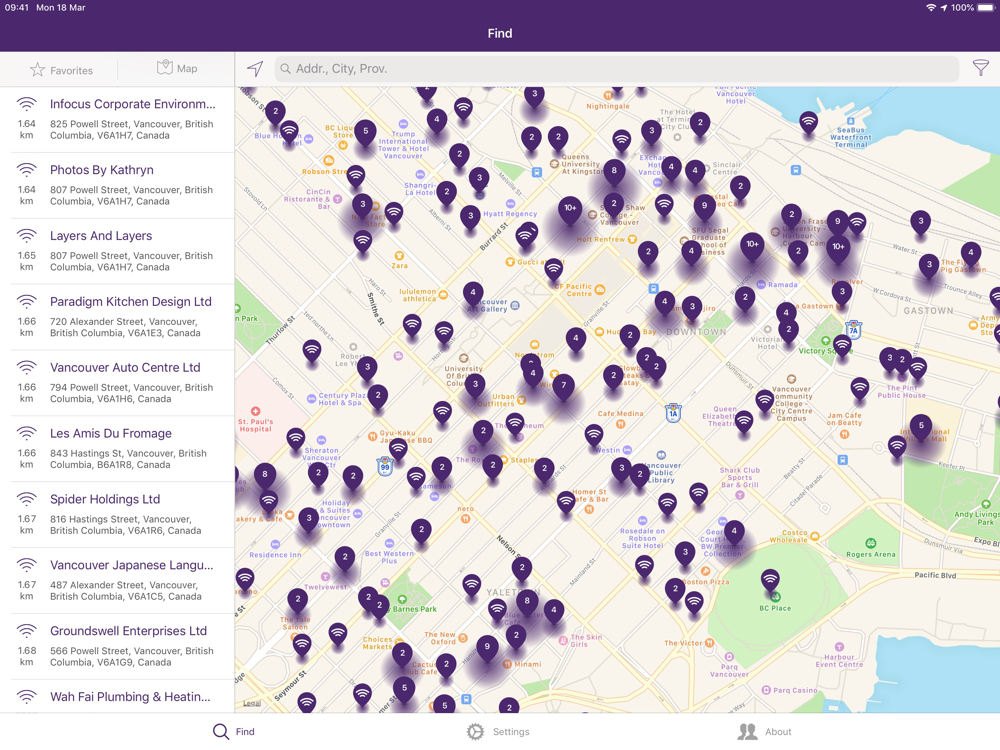Tap the current location arrow icon
This screenshot has width=1000, height=750.
click(x=255, y=68)
